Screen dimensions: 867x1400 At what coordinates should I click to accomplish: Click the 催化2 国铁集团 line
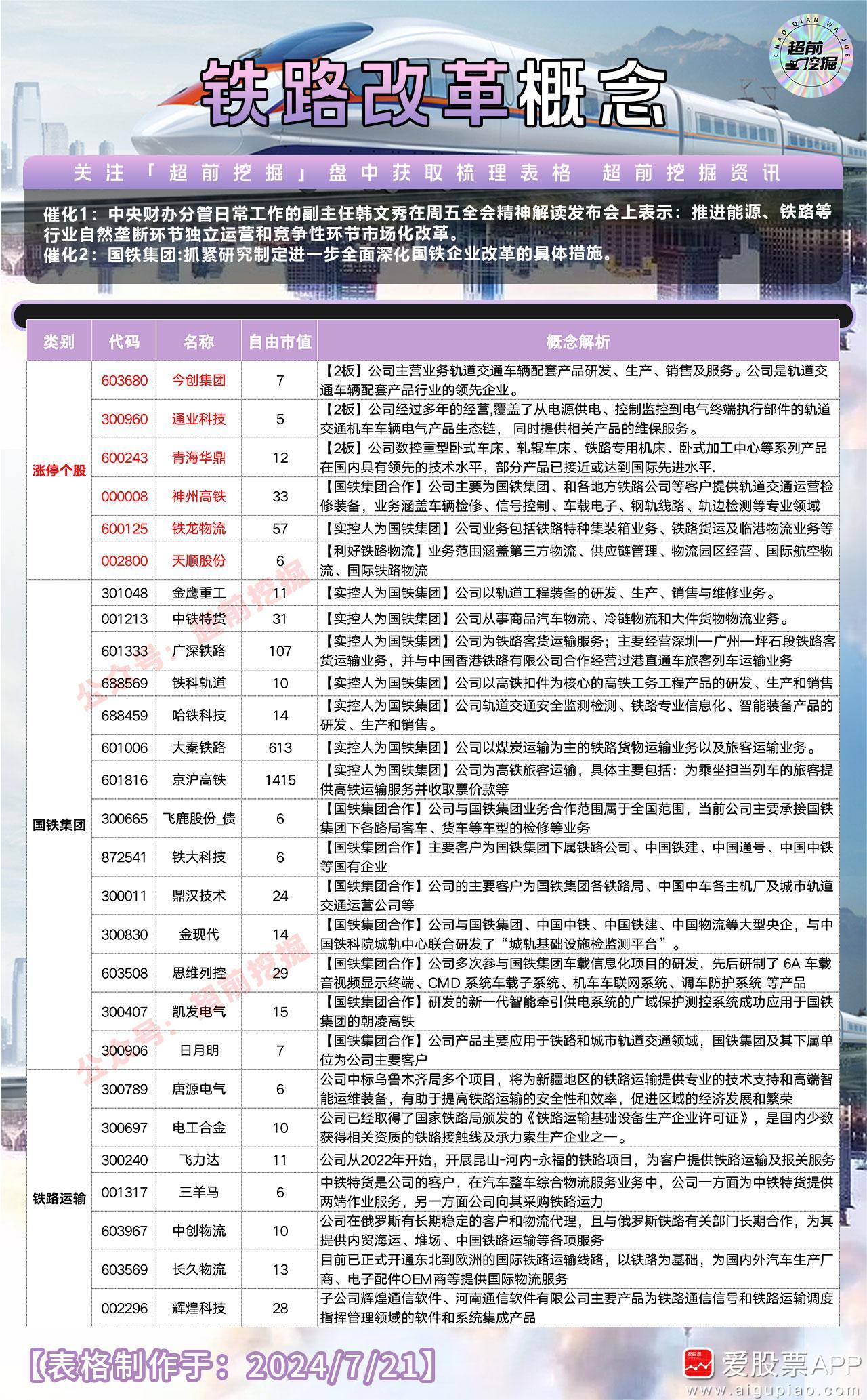pos(329,255)
